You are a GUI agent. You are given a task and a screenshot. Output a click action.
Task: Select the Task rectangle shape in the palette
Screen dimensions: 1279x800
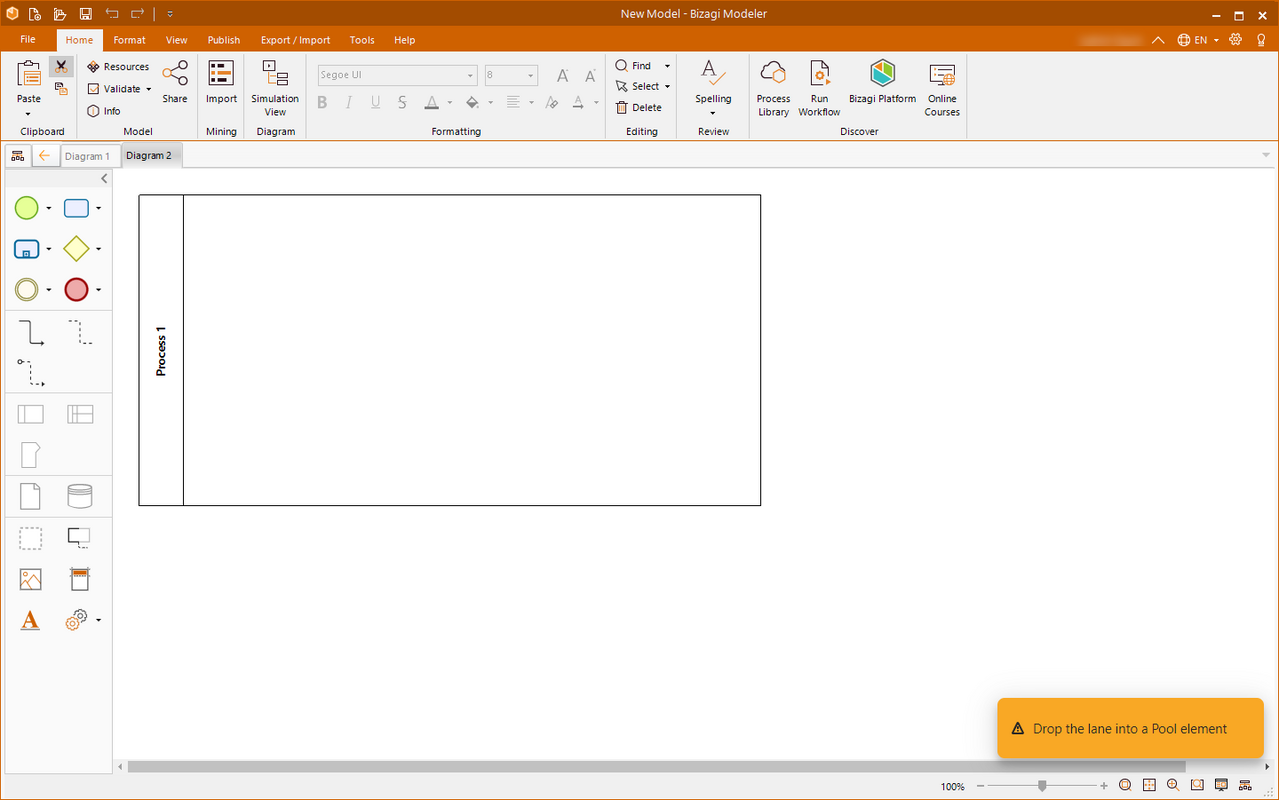coord(76,208)
